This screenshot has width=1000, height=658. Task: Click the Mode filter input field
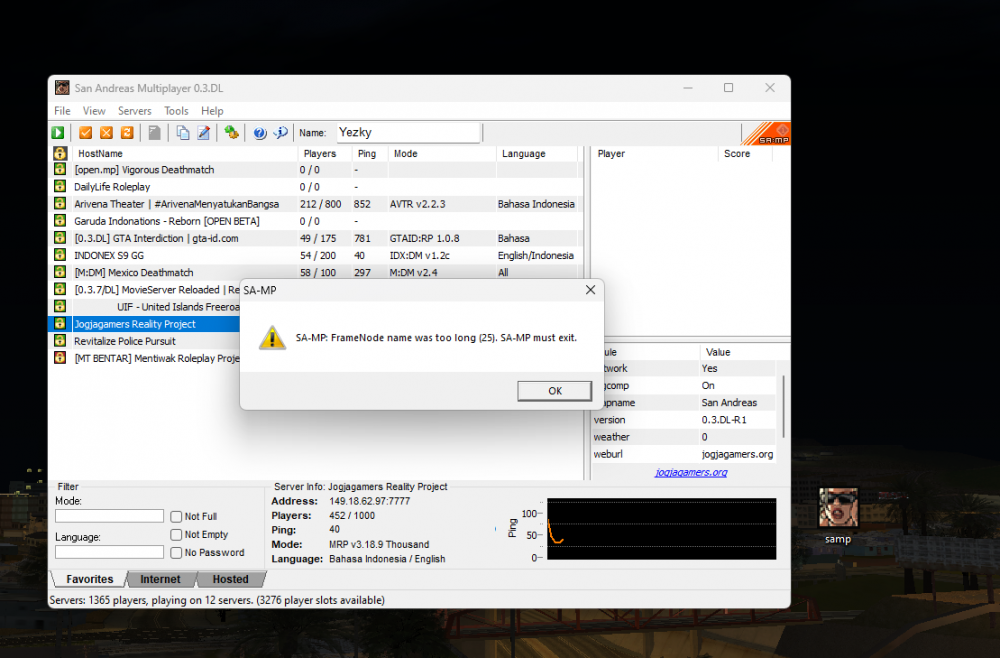point(109,516)
